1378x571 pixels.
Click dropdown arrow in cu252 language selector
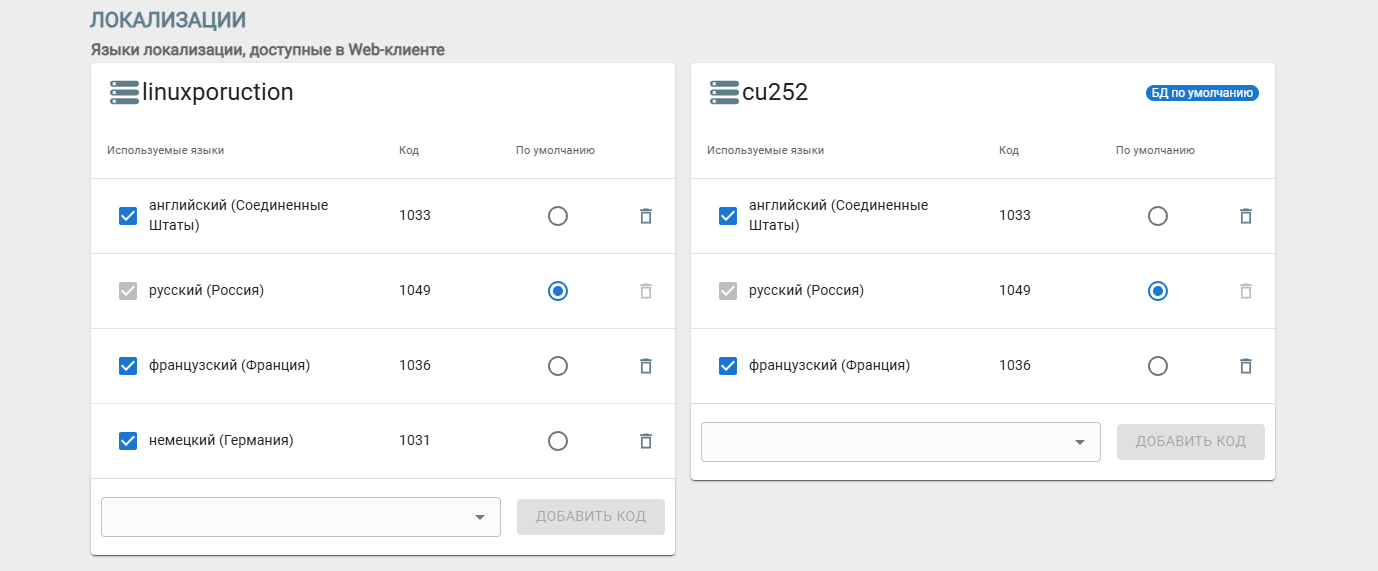[x=1079, y=442]
